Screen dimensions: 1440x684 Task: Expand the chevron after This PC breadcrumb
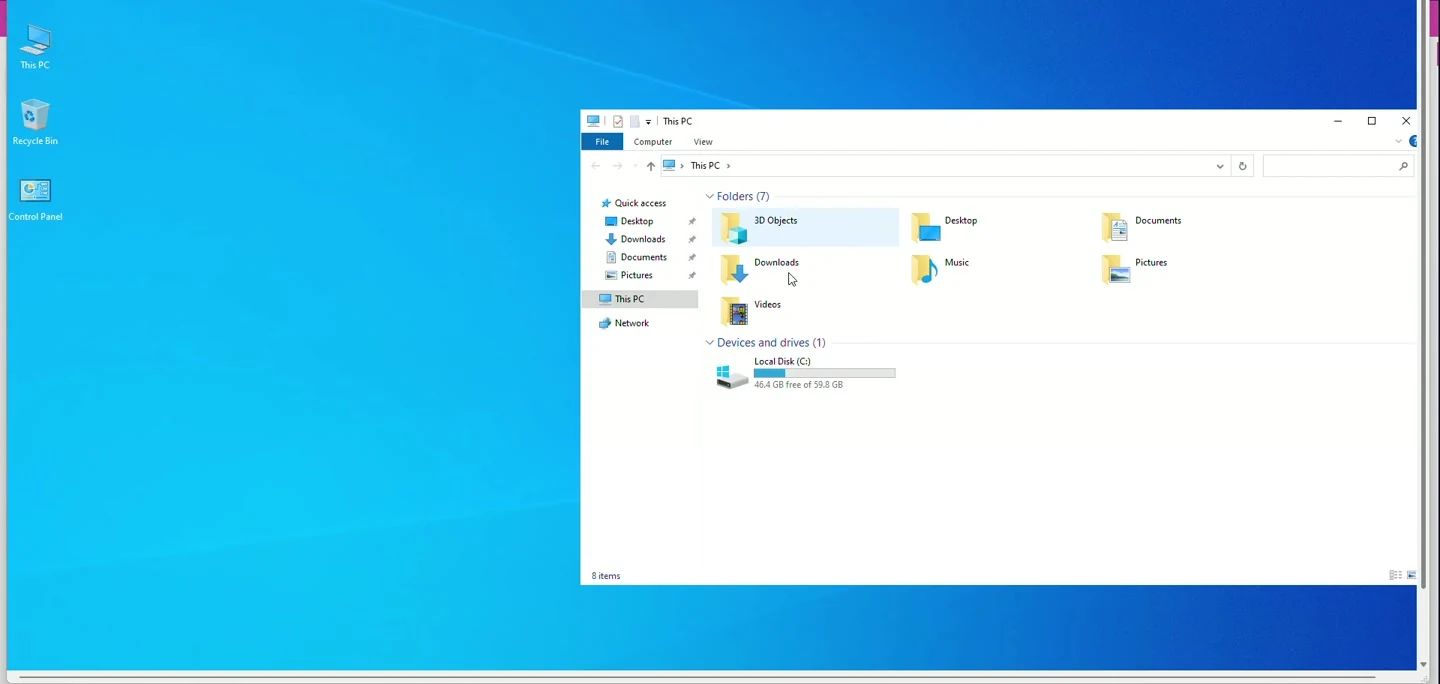(728, 166)
